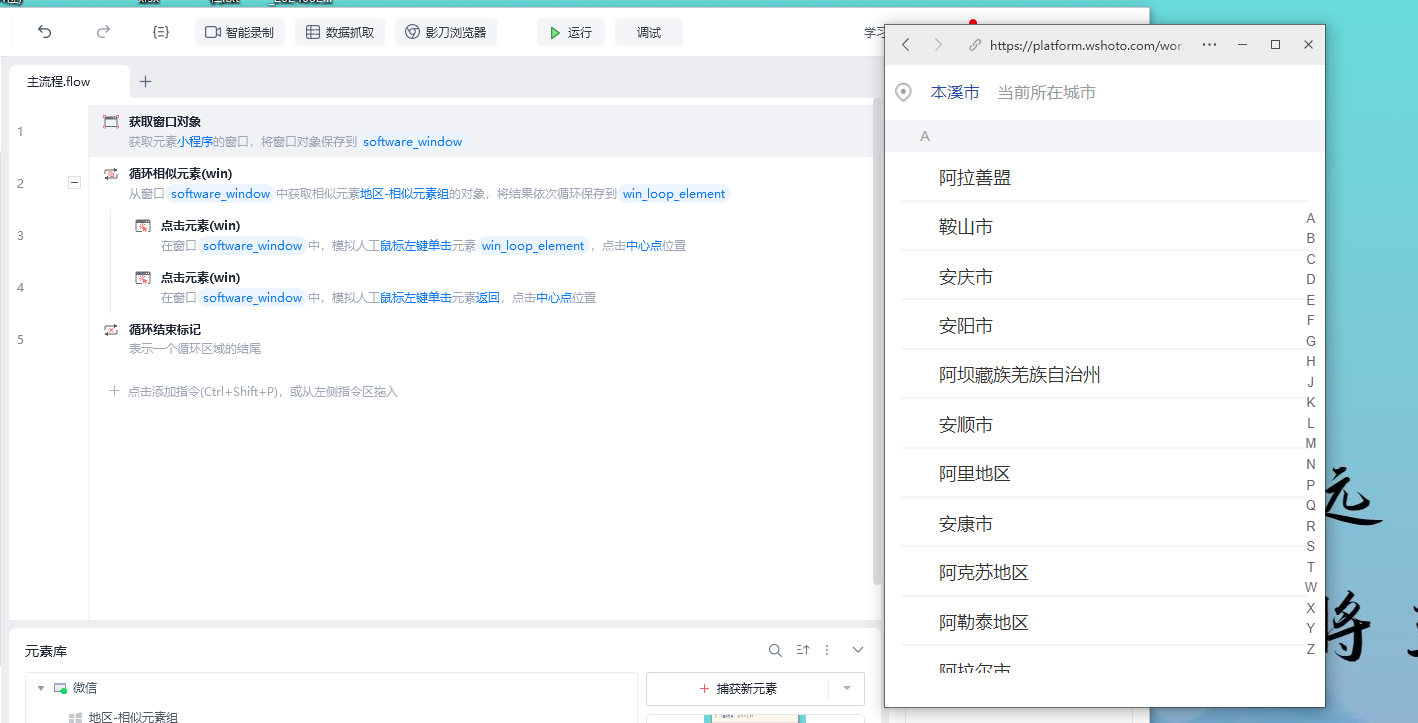
Task: Click the location pin icon
Action: pos(903,92)
